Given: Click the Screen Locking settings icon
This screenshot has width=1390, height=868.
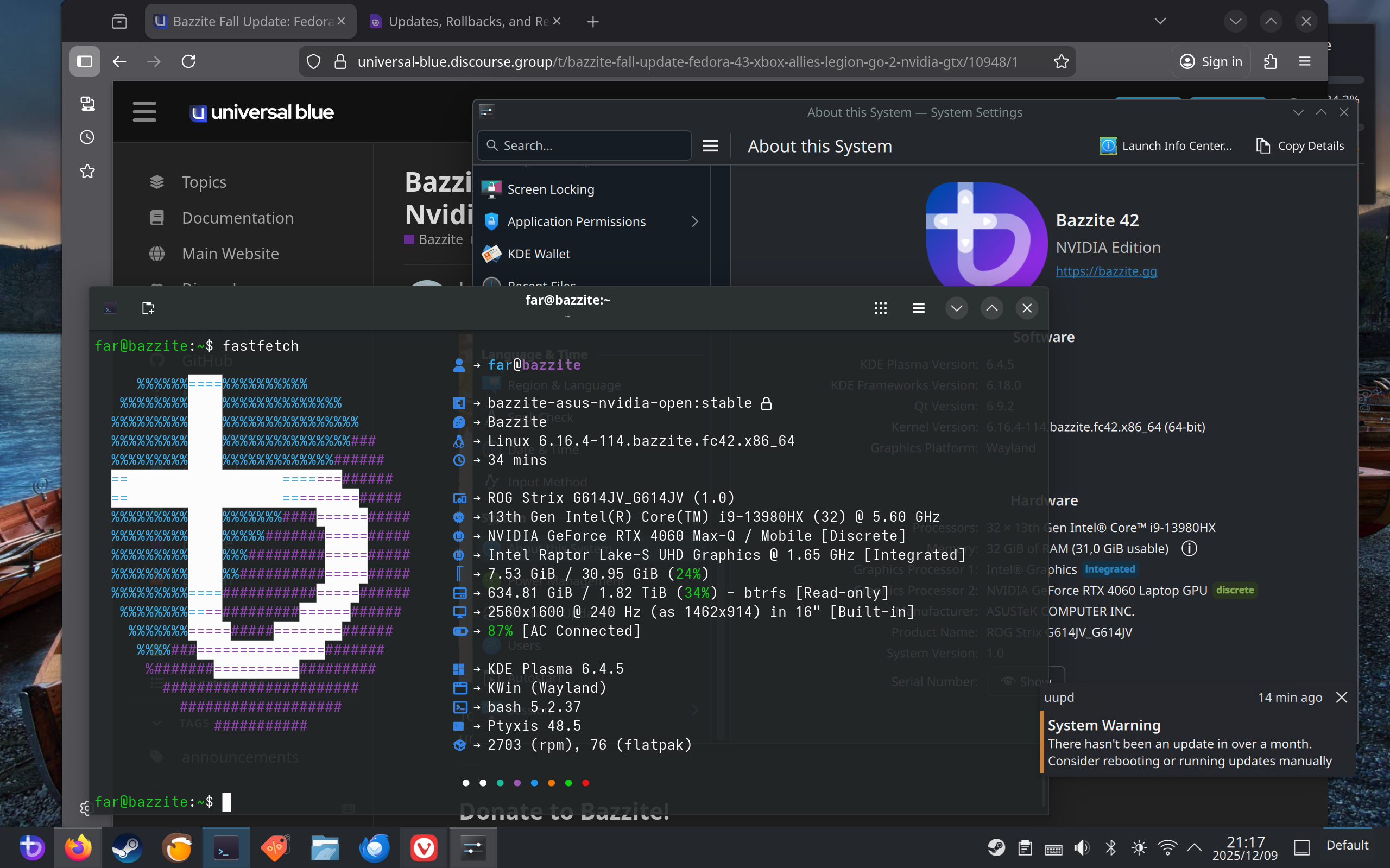Looking at the screenshot, I should (491, 188).
